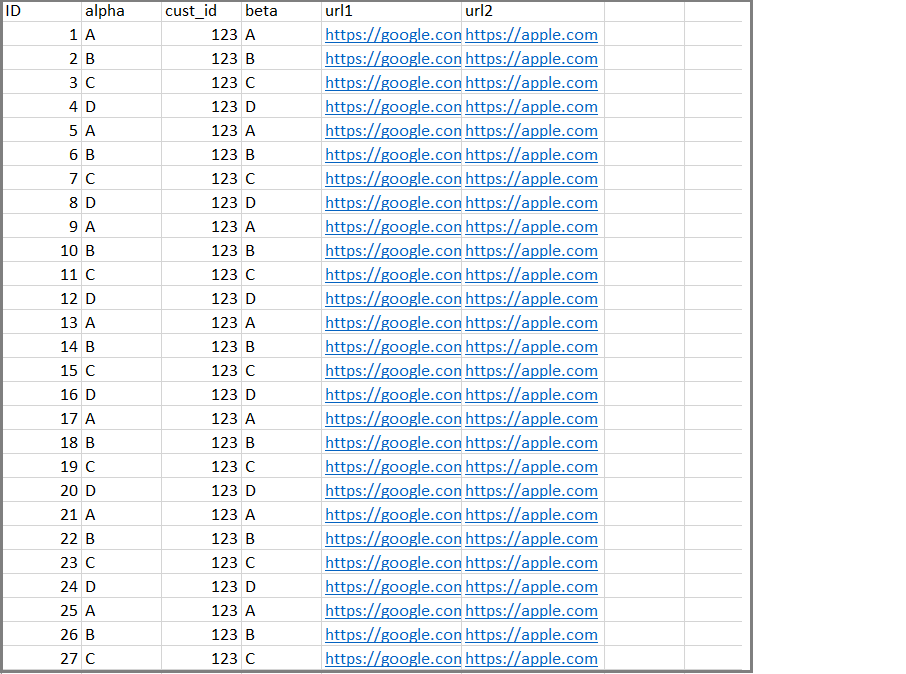
Task: Select the alpha cell in row 16
Action: pyautogui.click(x=121, y=395)
